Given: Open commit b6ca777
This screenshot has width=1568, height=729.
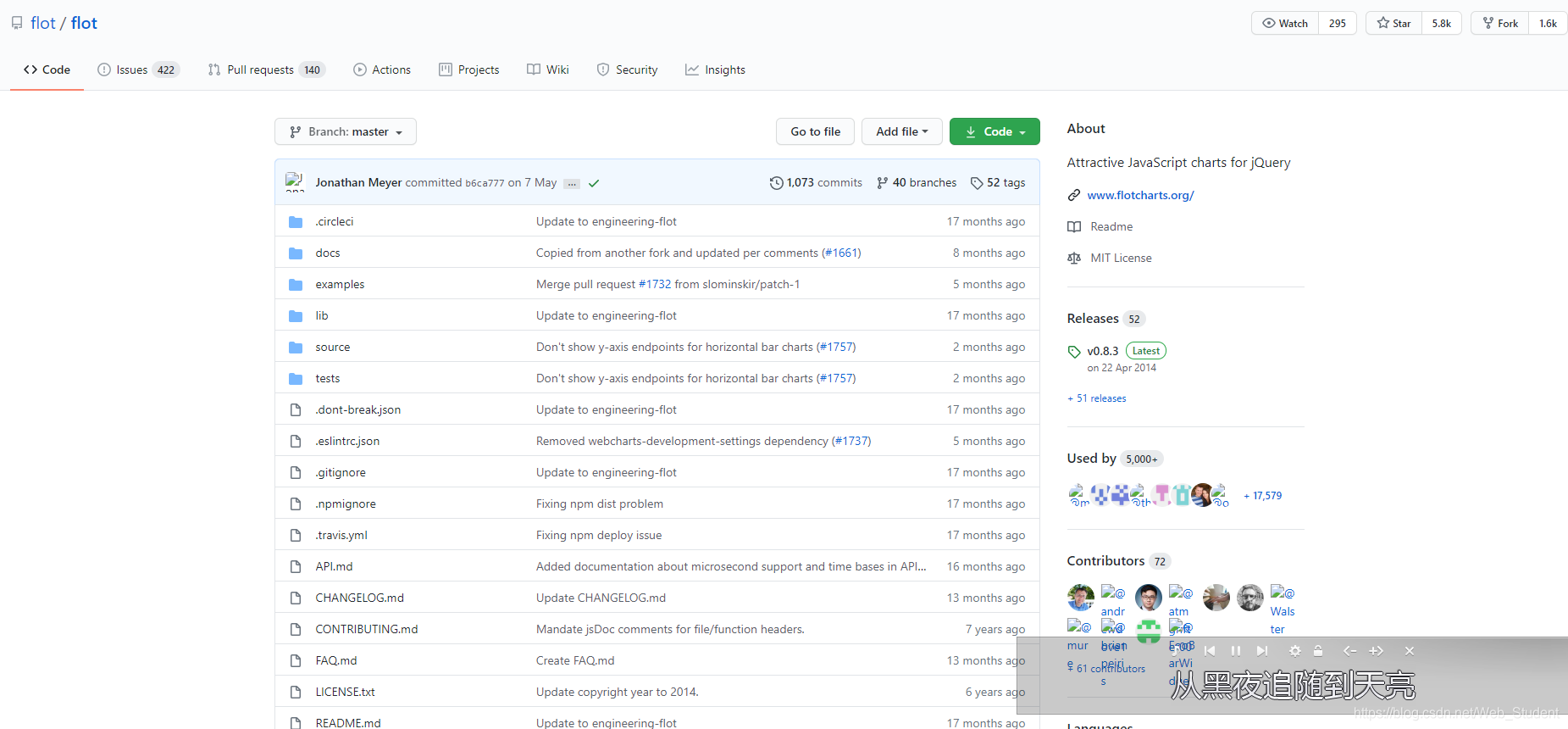Looking at the screenshot, I should pyautogui.click(x=485, y=183).
